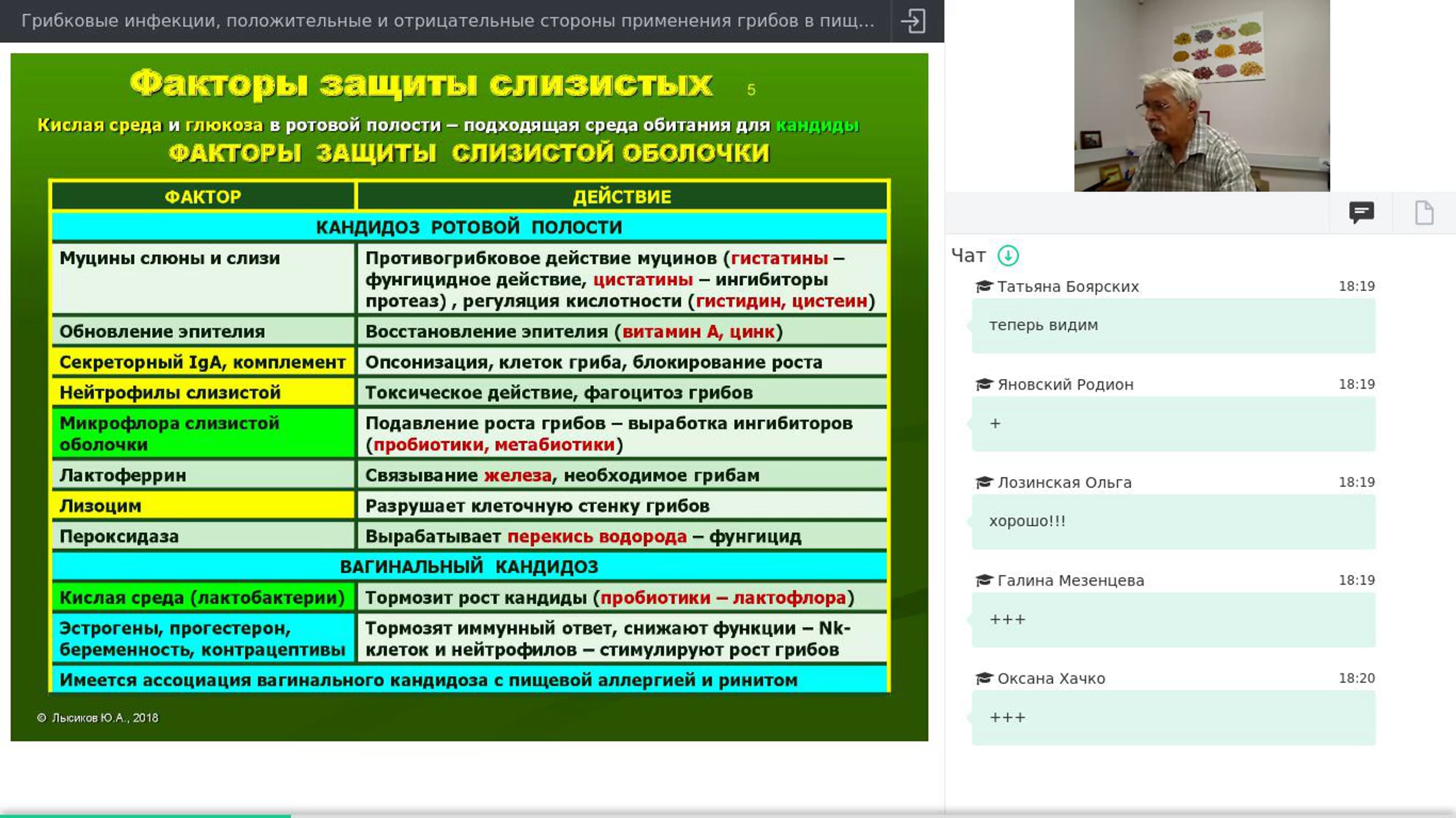Click 'Секреторный IgA, комплемент' cell

203,362
